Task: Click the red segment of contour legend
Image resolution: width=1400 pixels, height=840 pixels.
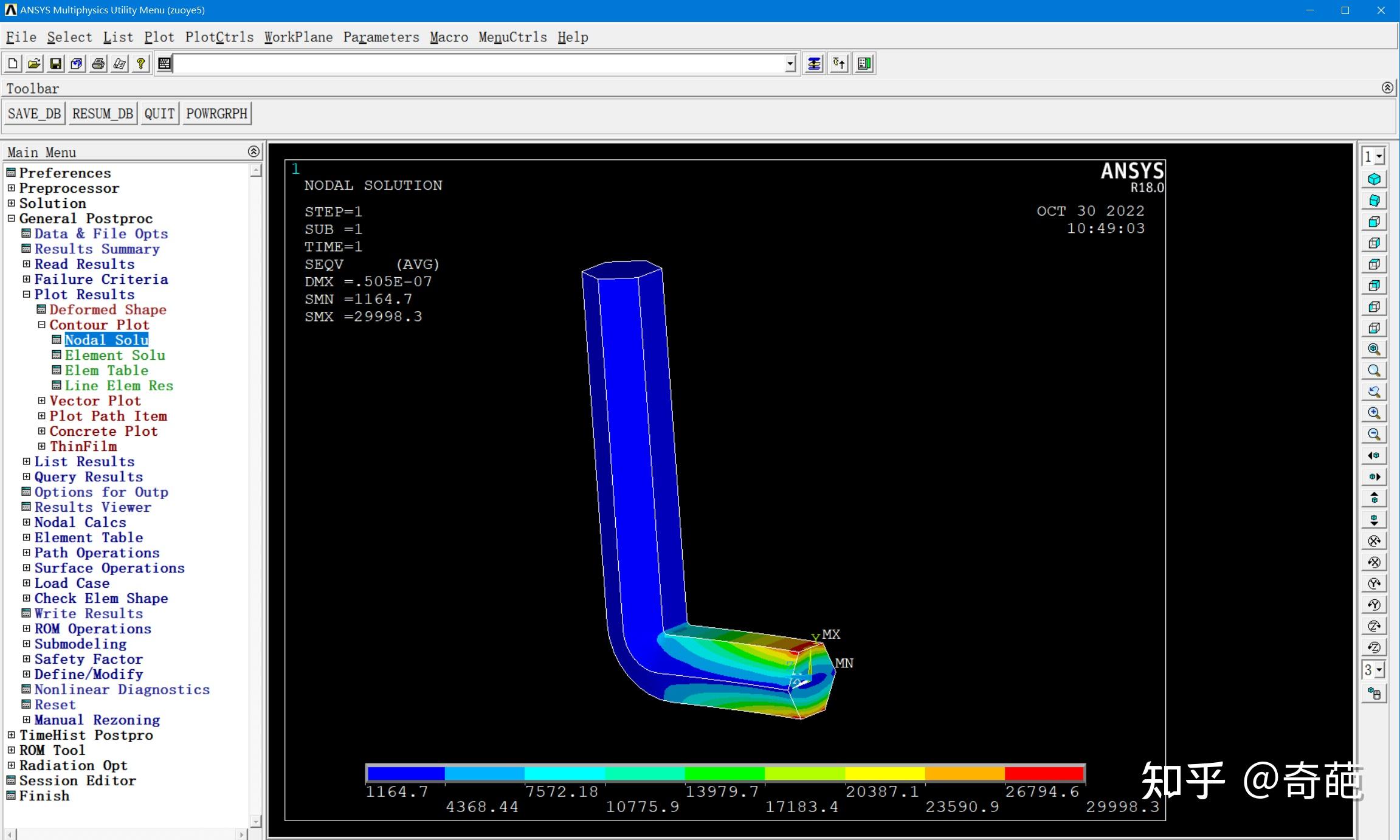Action: (x=1044, y=774)
